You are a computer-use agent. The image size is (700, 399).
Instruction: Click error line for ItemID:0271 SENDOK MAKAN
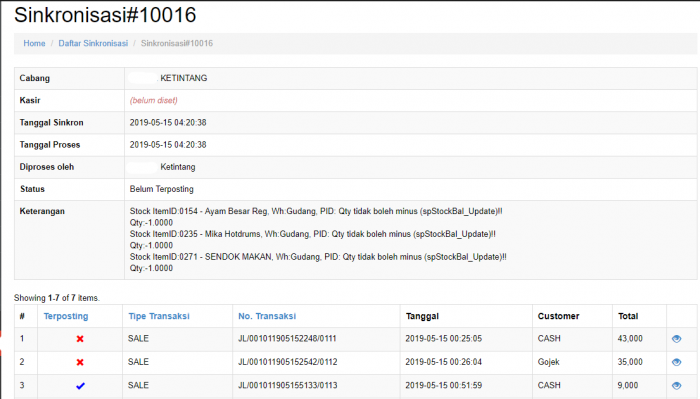318,257
